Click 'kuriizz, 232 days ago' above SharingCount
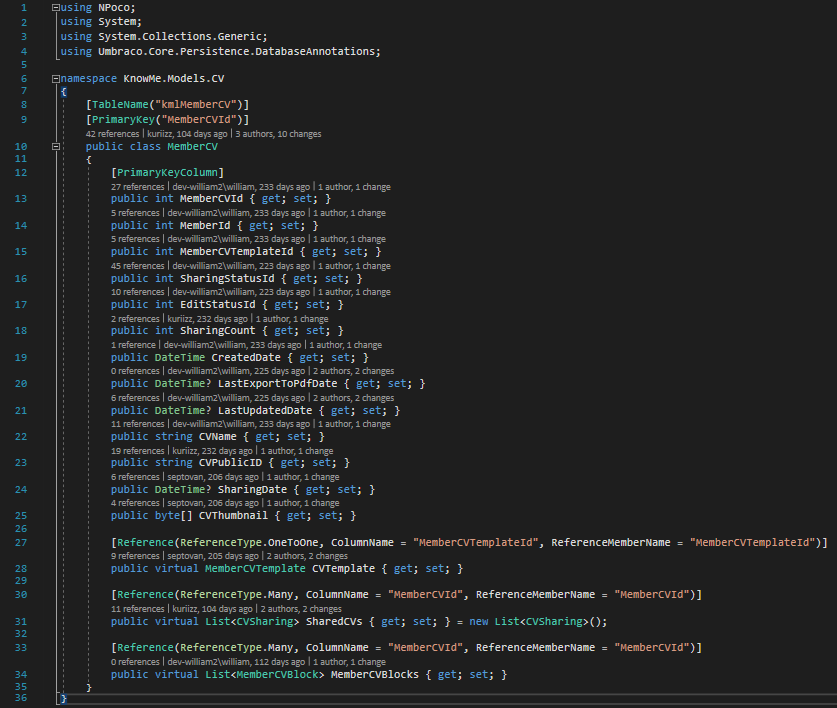This screenshot has width=837, height=708. point(208,319)
